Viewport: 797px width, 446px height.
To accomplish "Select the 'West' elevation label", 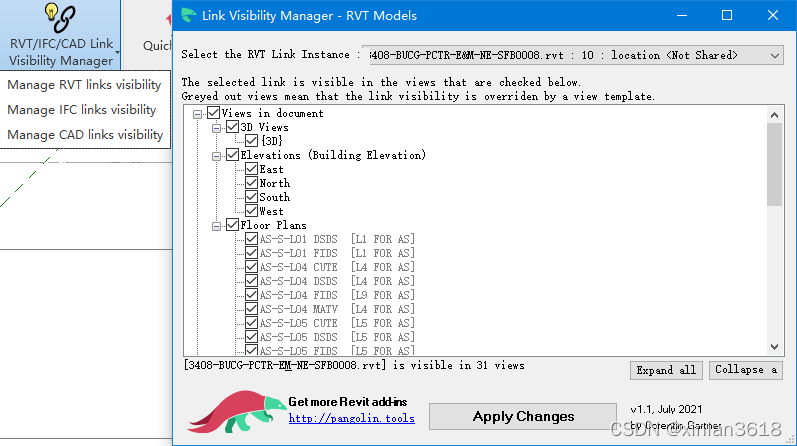I will pos(271,211).
